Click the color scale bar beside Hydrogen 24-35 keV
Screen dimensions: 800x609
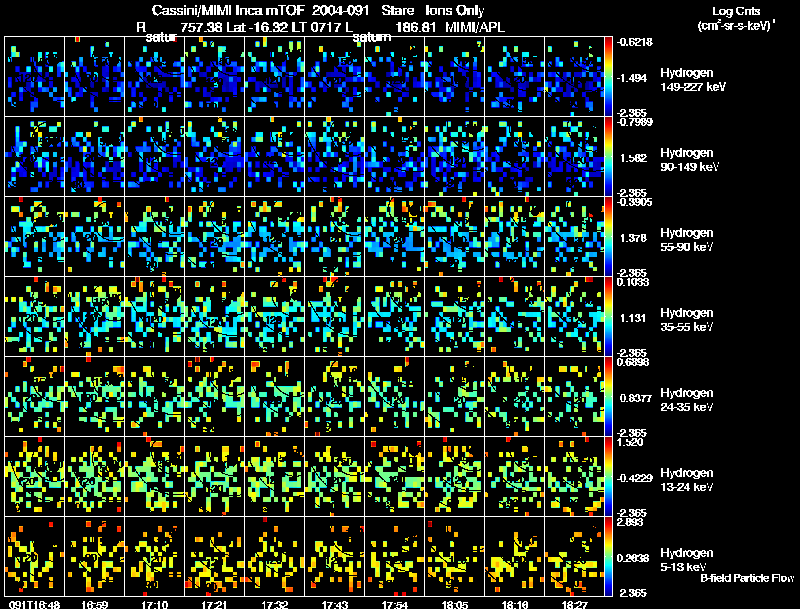pos(608,397)
